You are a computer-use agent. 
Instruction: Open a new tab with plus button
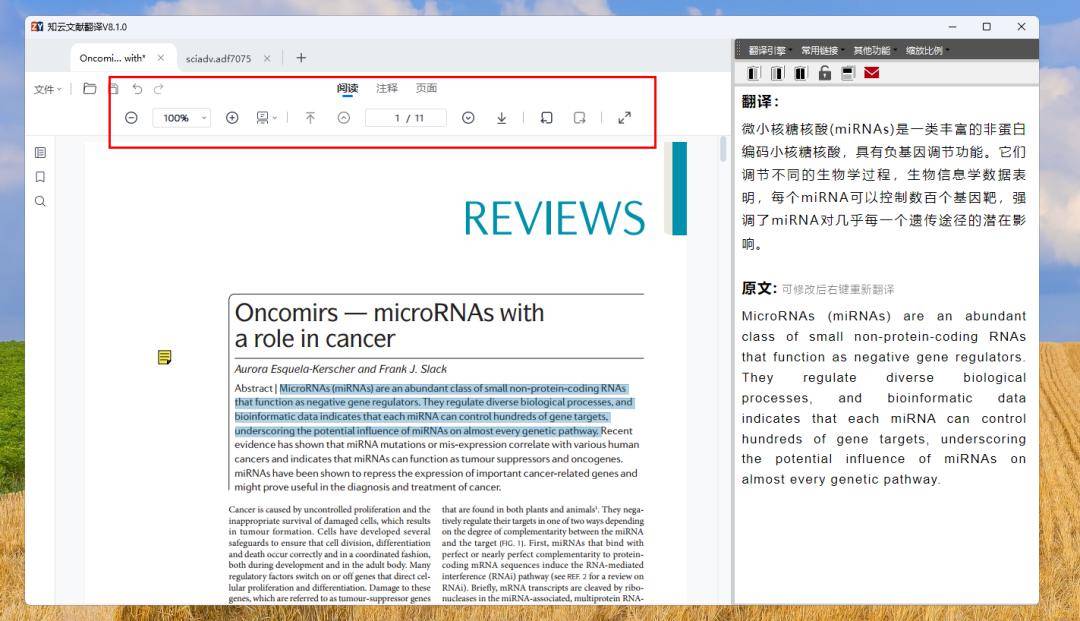pyautogui.click(x=301, y=58)
